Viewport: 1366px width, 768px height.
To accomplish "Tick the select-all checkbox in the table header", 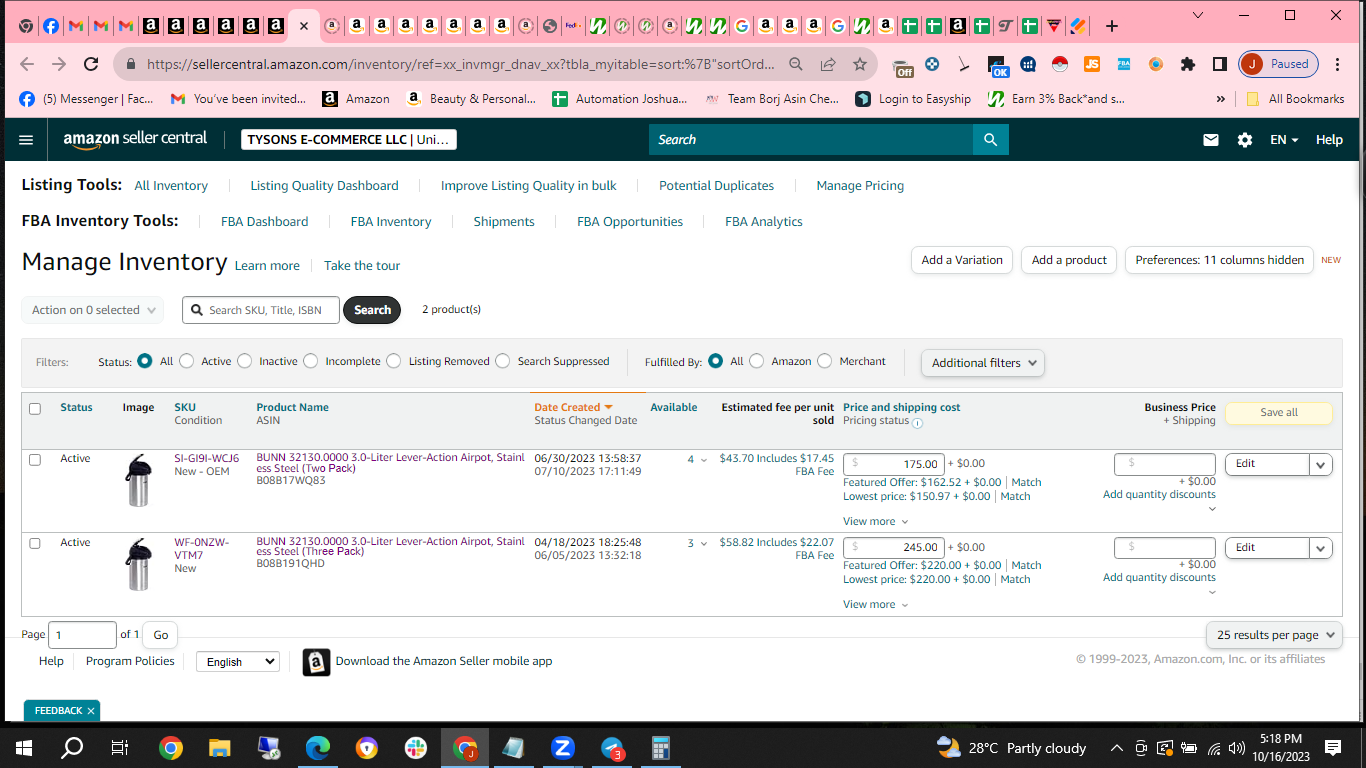I will tap(35, 409).
